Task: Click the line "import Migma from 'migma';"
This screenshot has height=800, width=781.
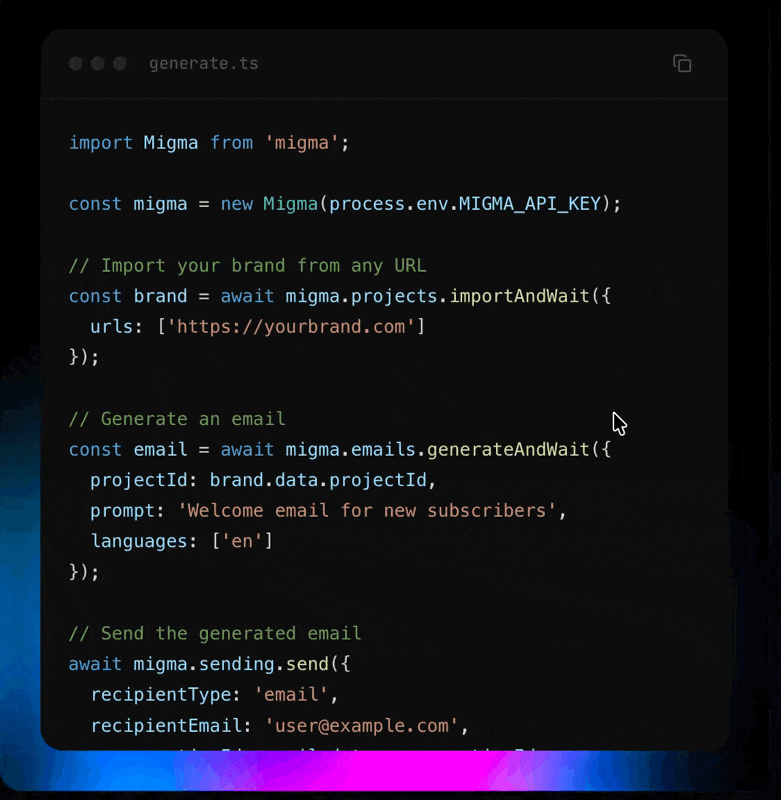Action: pos(209,143)
